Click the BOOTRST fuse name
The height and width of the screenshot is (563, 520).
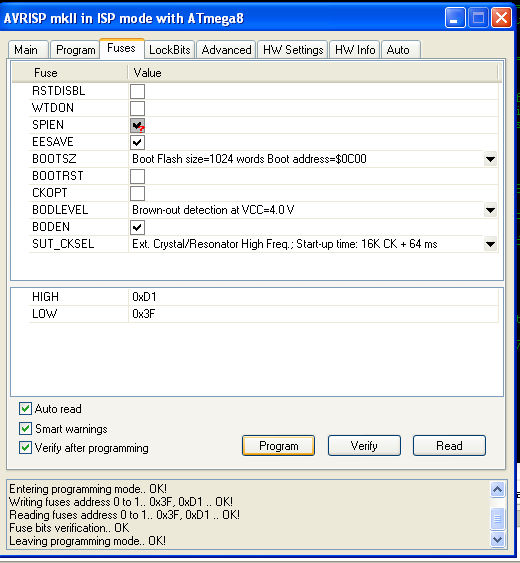pyautogui.click(x=57, y=176)
